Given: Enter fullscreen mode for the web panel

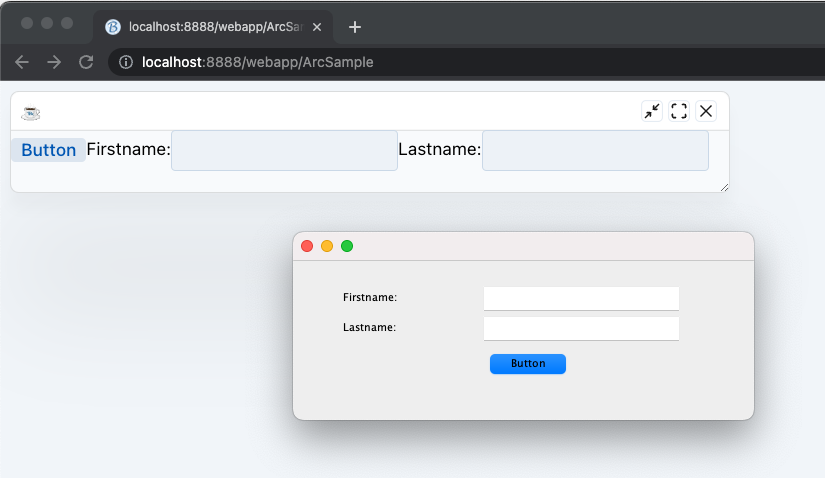Looking at the screenshot, I should pyautogui.click(x=679, y=111).
